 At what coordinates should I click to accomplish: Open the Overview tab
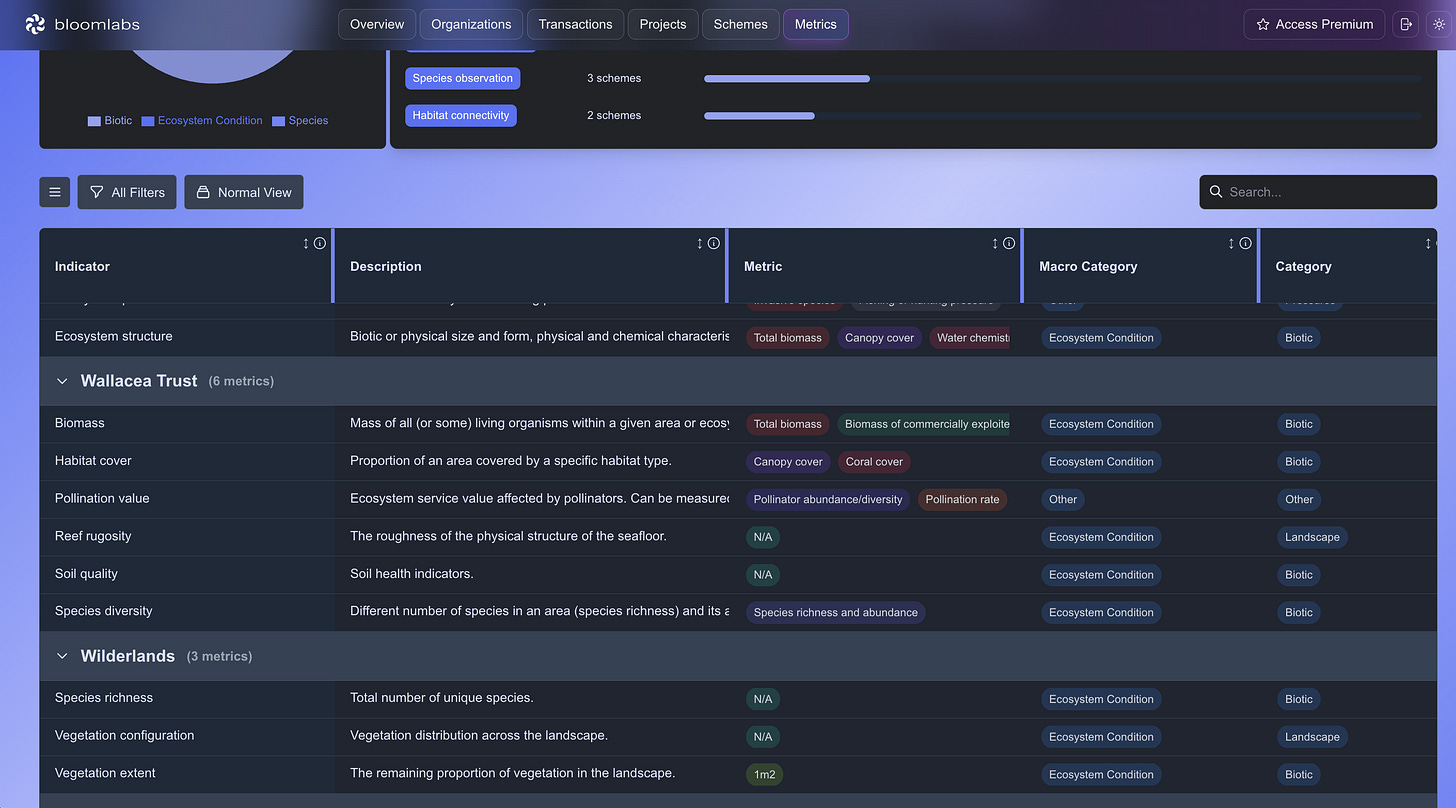pos(377,24)
